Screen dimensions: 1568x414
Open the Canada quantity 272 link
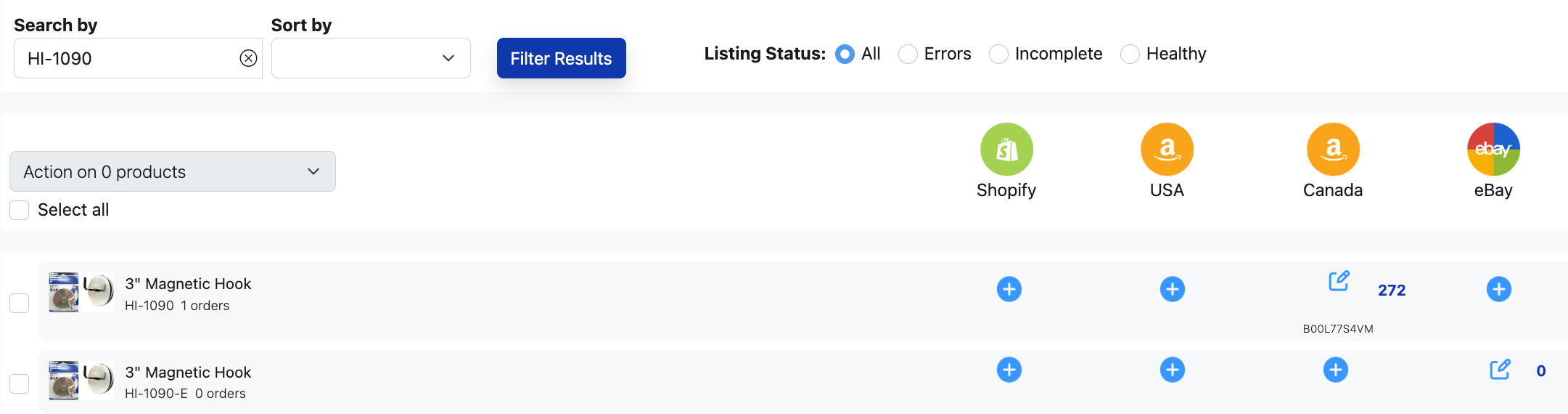click(1392, 290)
